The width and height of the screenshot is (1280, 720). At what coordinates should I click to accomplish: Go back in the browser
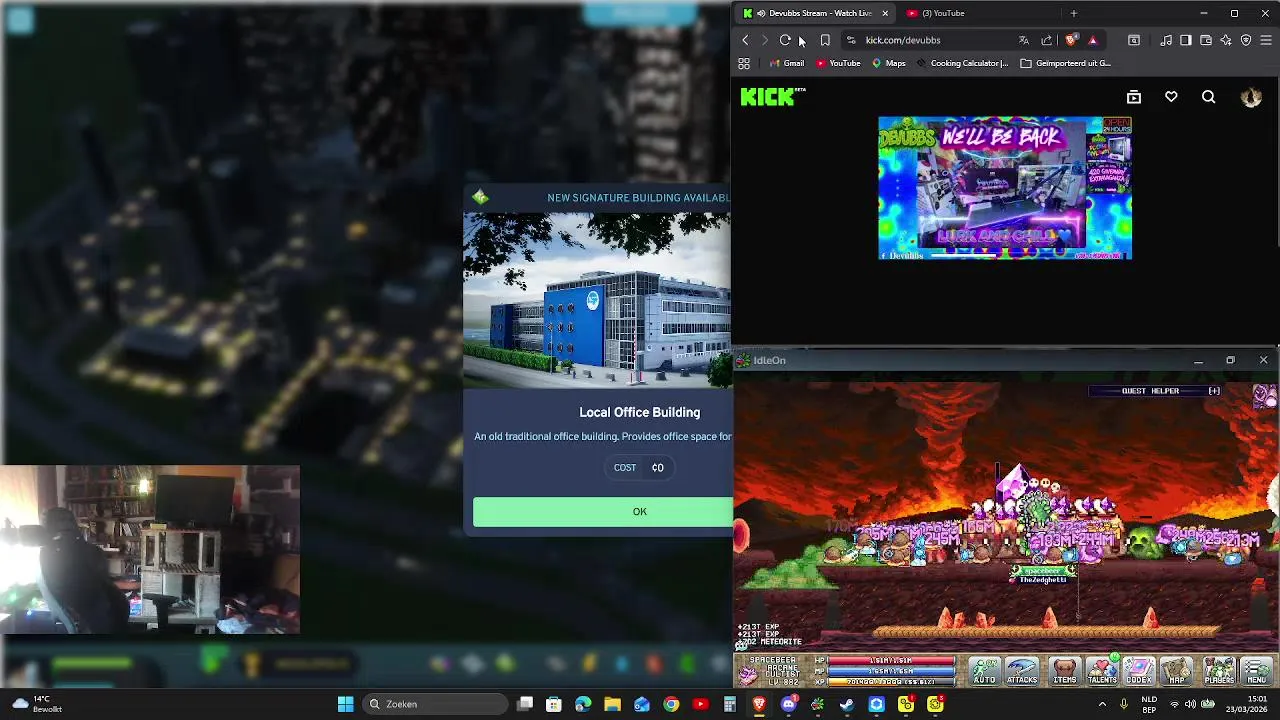click(745, 40)
